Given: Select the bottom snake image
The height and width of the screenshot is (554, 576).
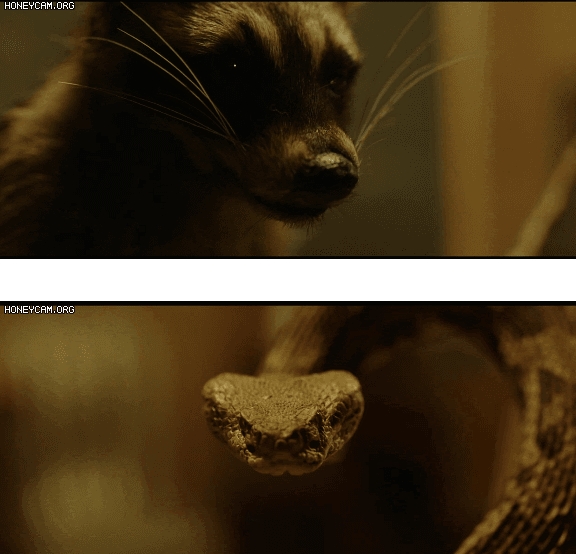Looking at the screenshot, I should click(x=288, y=429).
